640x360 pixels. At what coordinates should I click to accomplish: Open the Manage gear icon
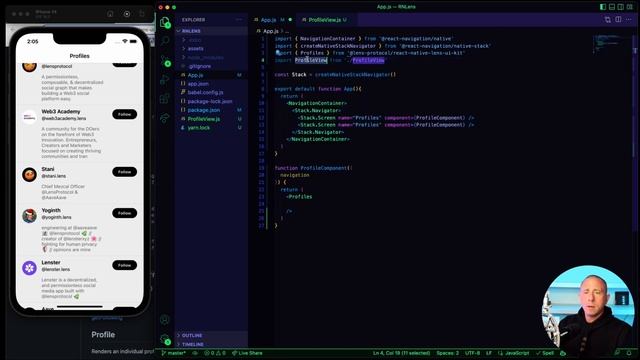click(x=165, y=339)
